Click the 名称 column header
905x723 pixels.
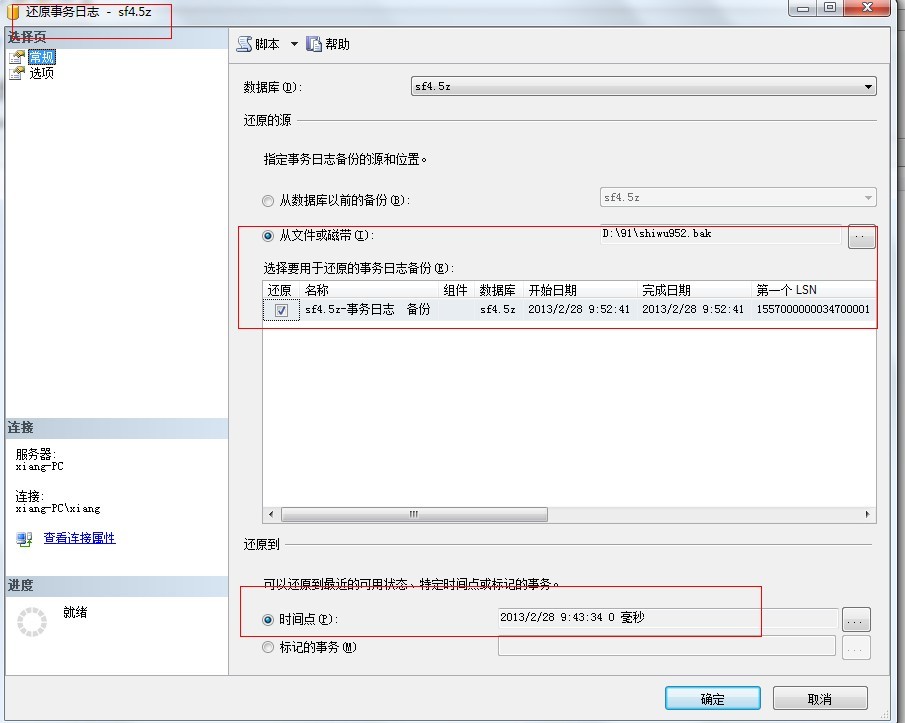click(369, 290)
